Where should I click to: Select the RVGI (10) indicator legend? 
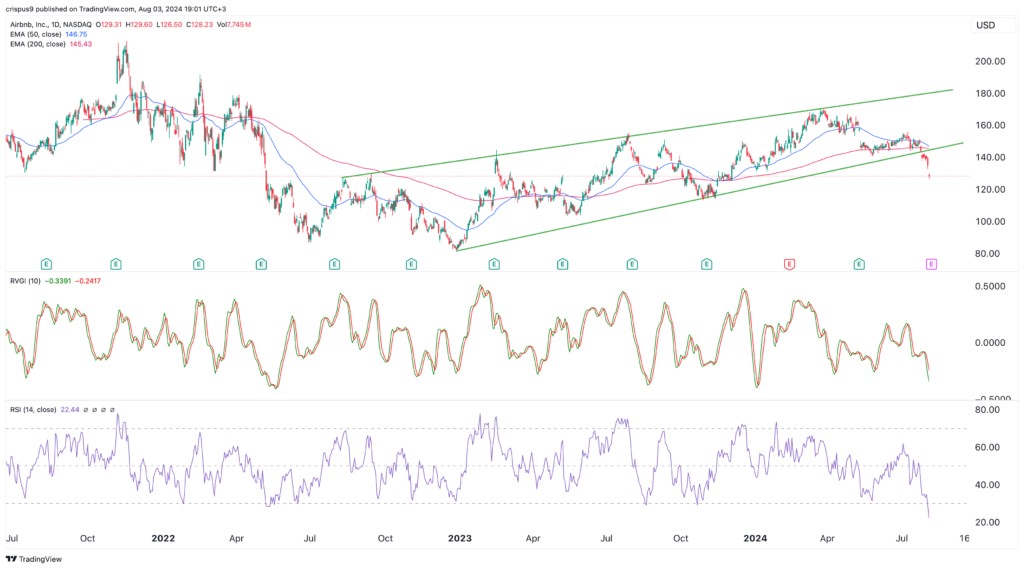[25, 281]
